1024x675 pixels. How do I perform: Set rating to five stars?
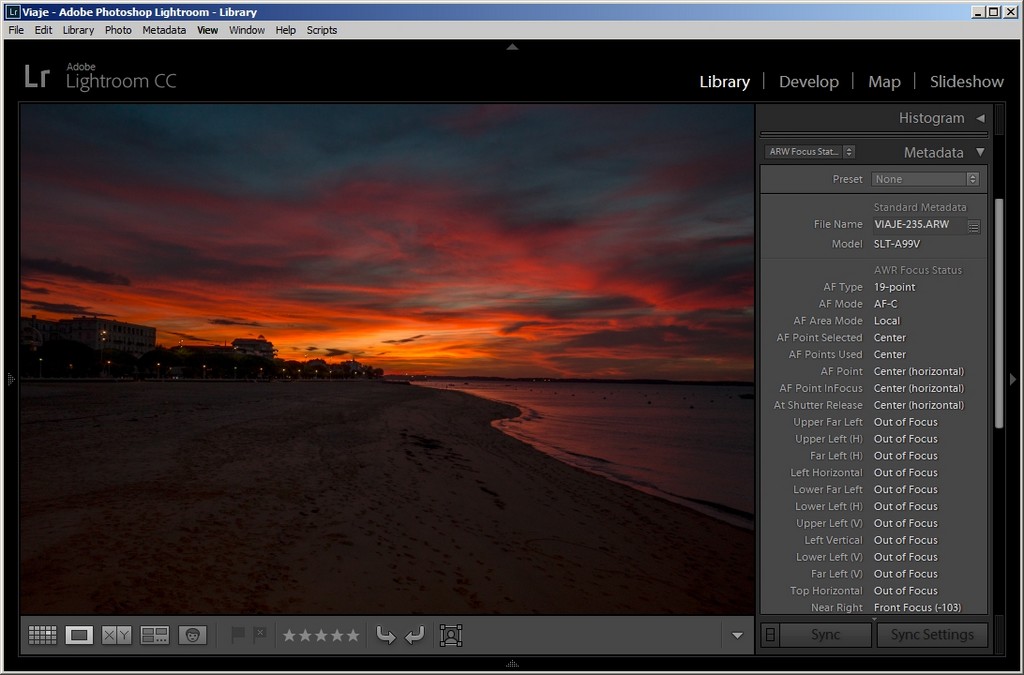pyautogui.click(x=352, y=635)
